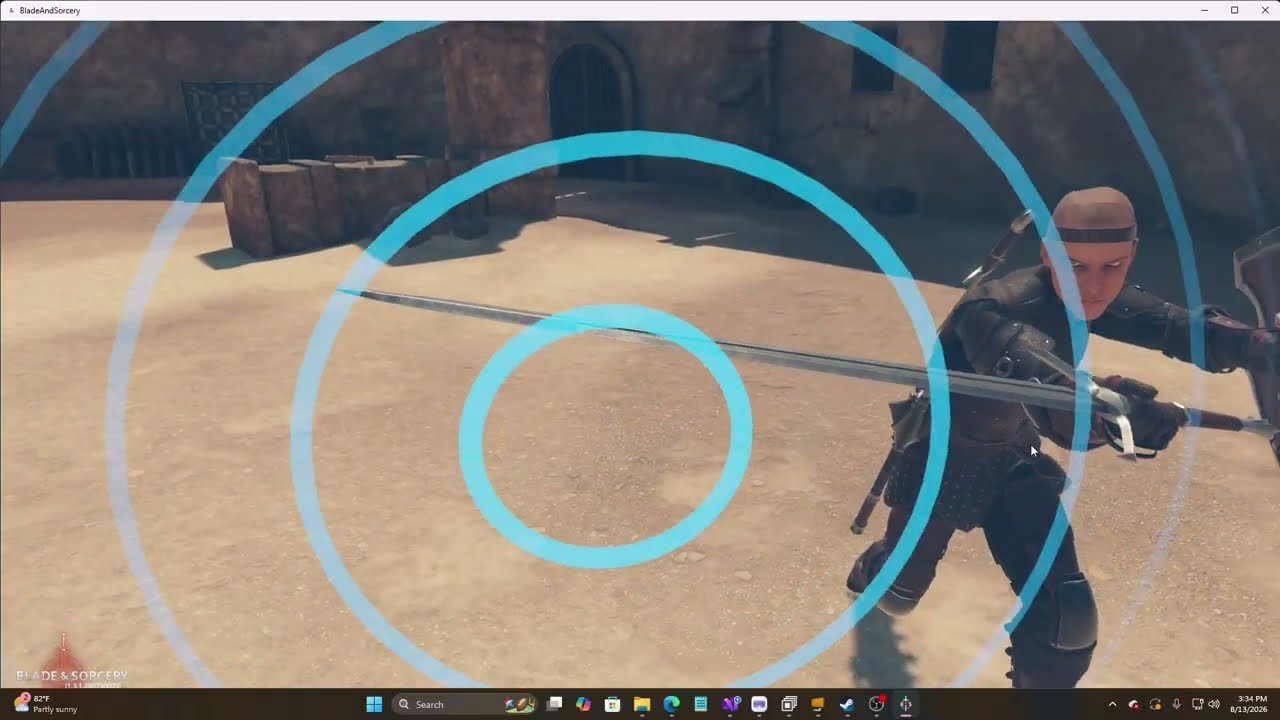Open the Steam taskbar icon
The image size is (1280, 720).
[847, 704]
